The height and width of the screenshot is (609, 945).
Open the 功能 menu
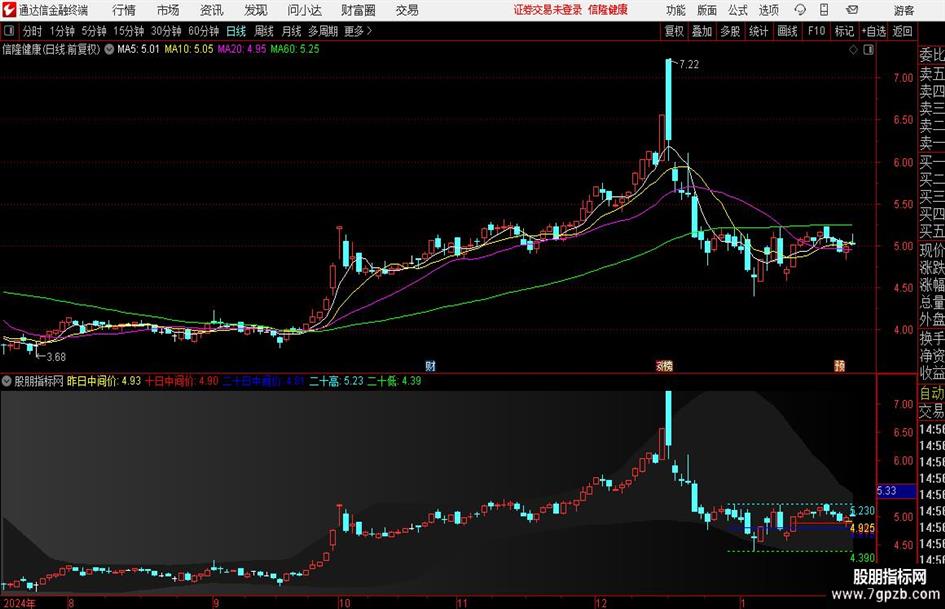point(676,10)
